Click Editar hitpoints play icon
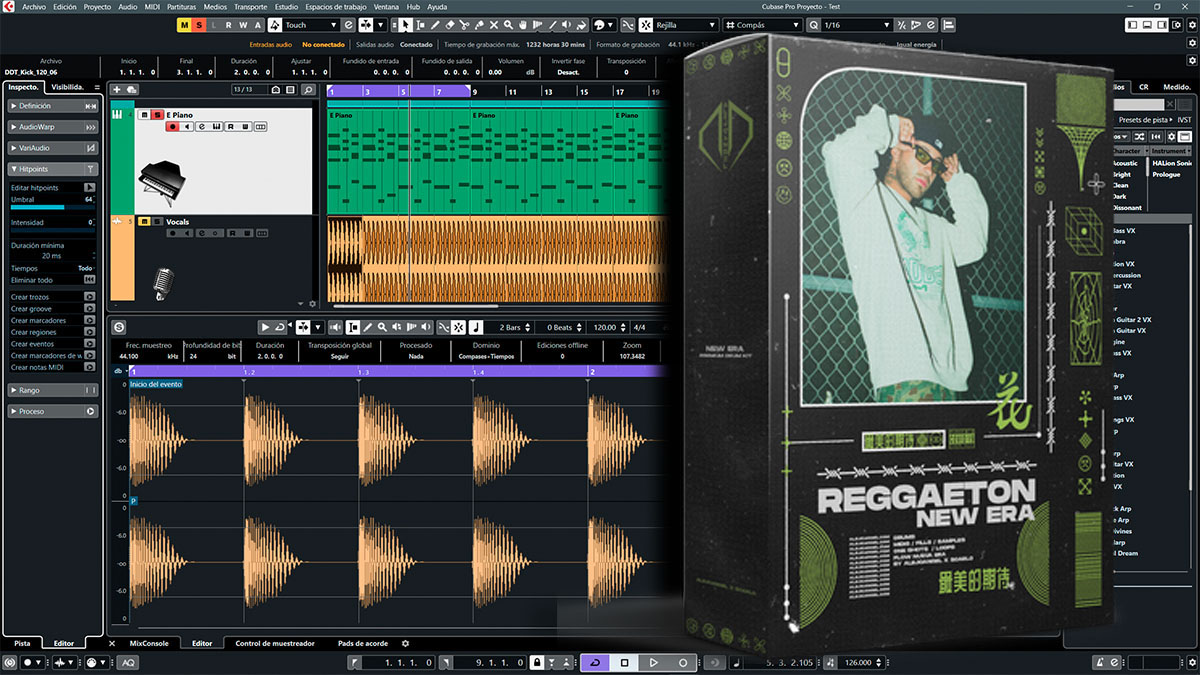Image resolution: width=1200 pixels, height=675 pixels. point(90,188)
